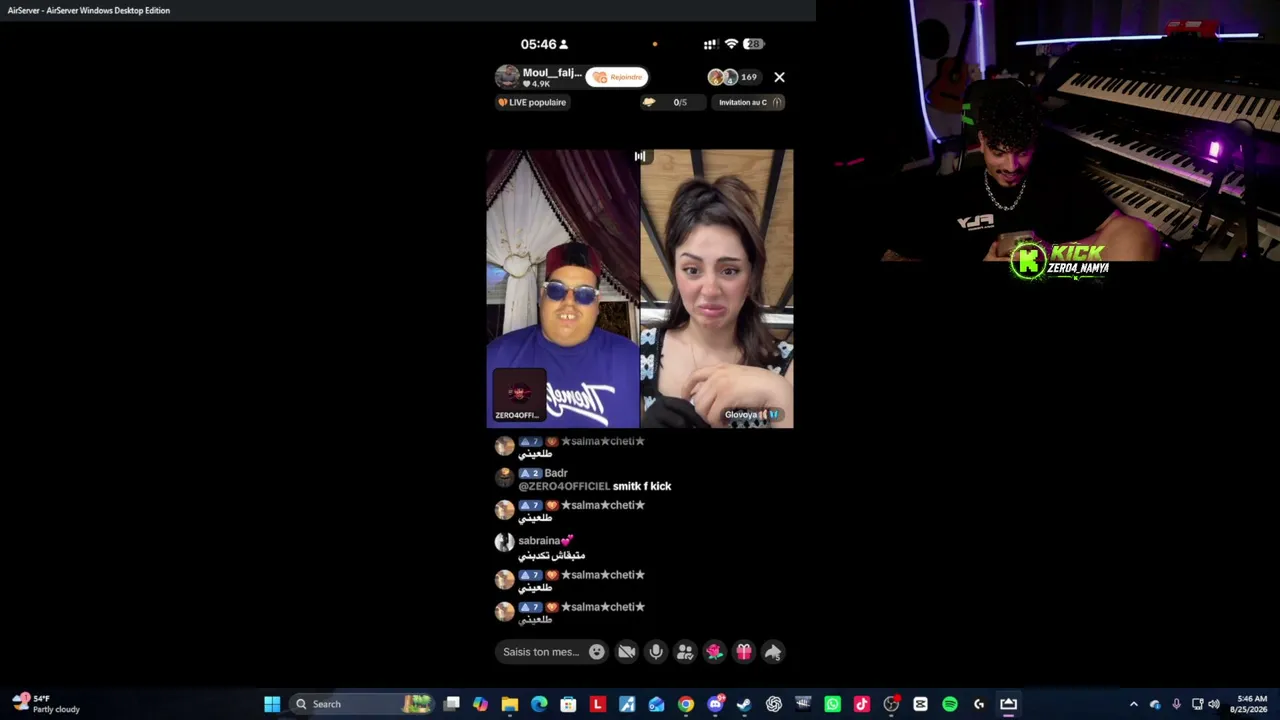Click the 'Badr' username in chat
The height and width of the screenshot is (720, 1280).
tap(556, 473)
